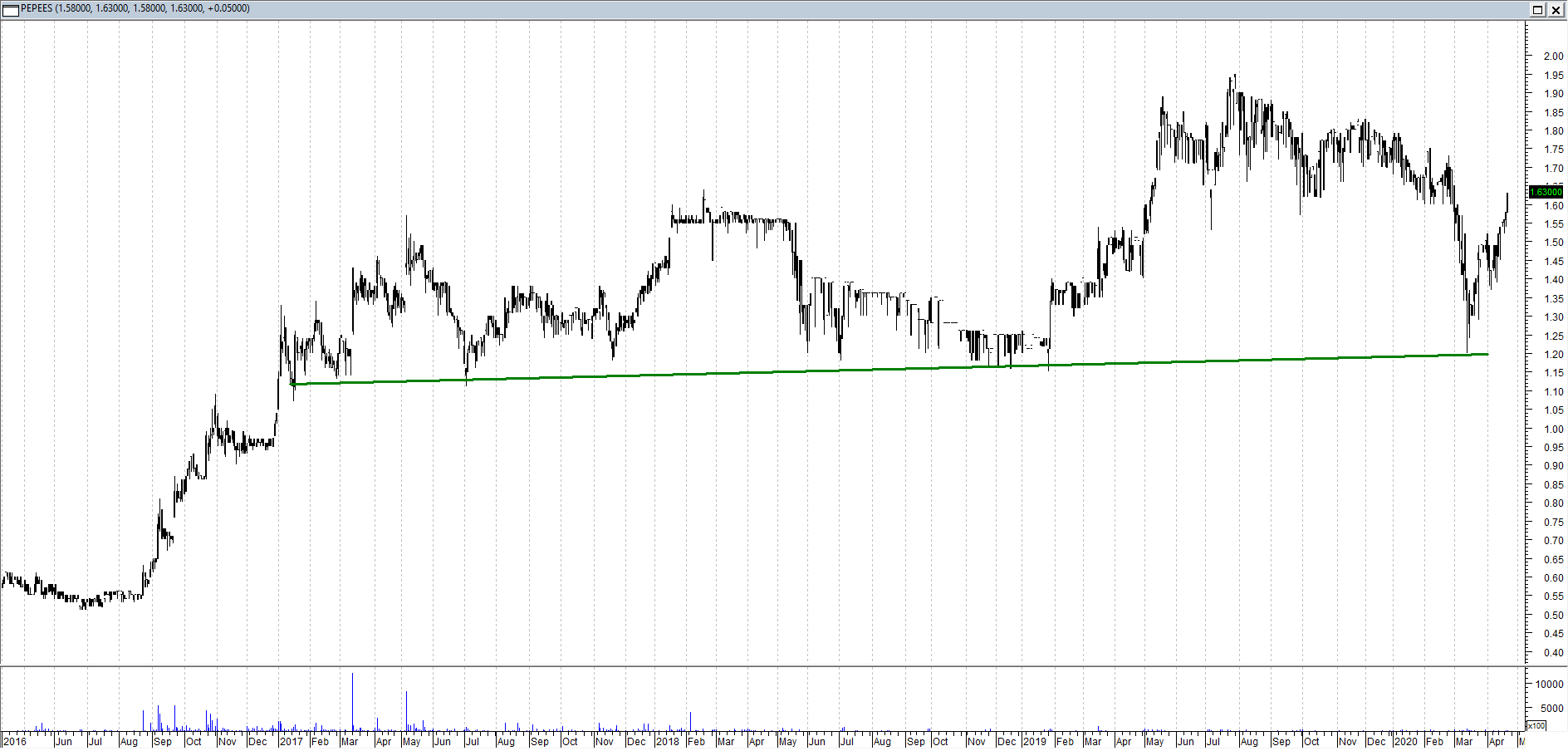Click the x100 volume multiplier box

click(x=1536, y=725)
